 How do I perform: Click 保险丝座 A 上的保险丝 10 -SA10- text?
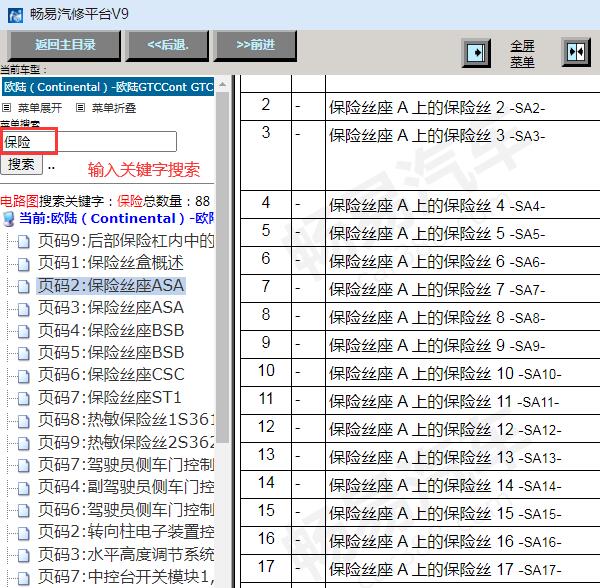tap(445, 373)
